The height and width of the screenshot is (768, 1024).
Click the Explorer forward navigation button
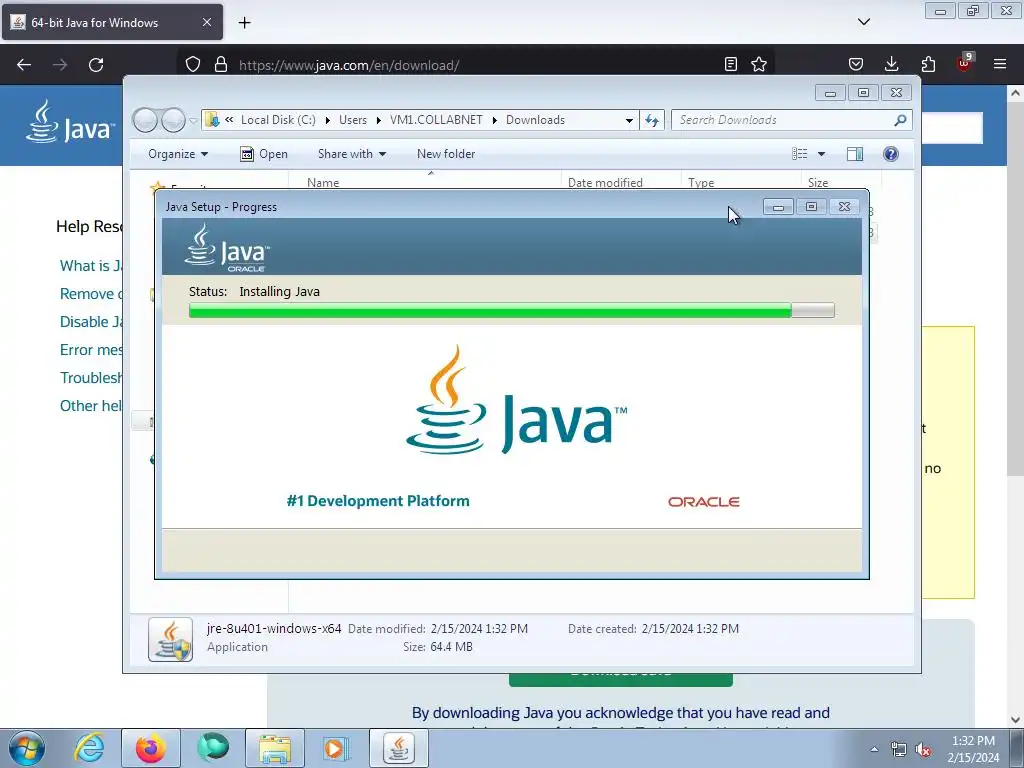173,120
